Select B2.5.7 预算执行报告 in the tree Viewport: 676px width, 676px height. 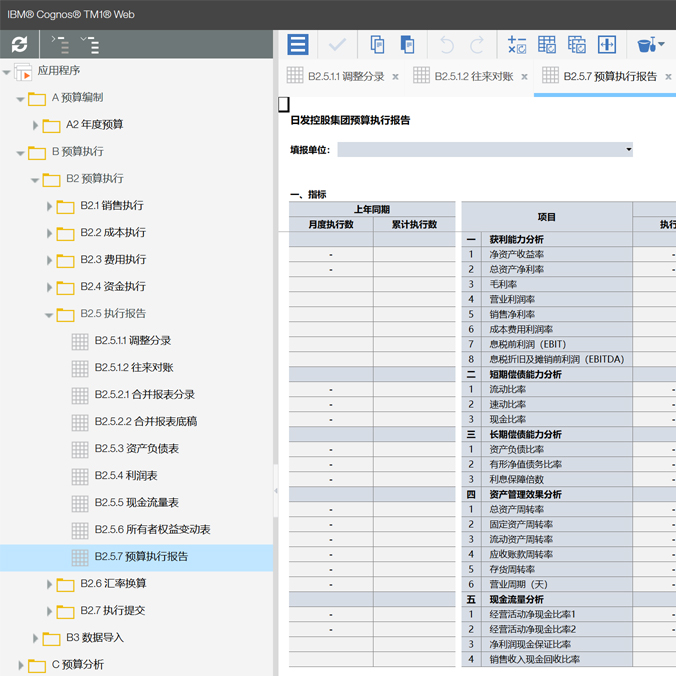[141, 557]
